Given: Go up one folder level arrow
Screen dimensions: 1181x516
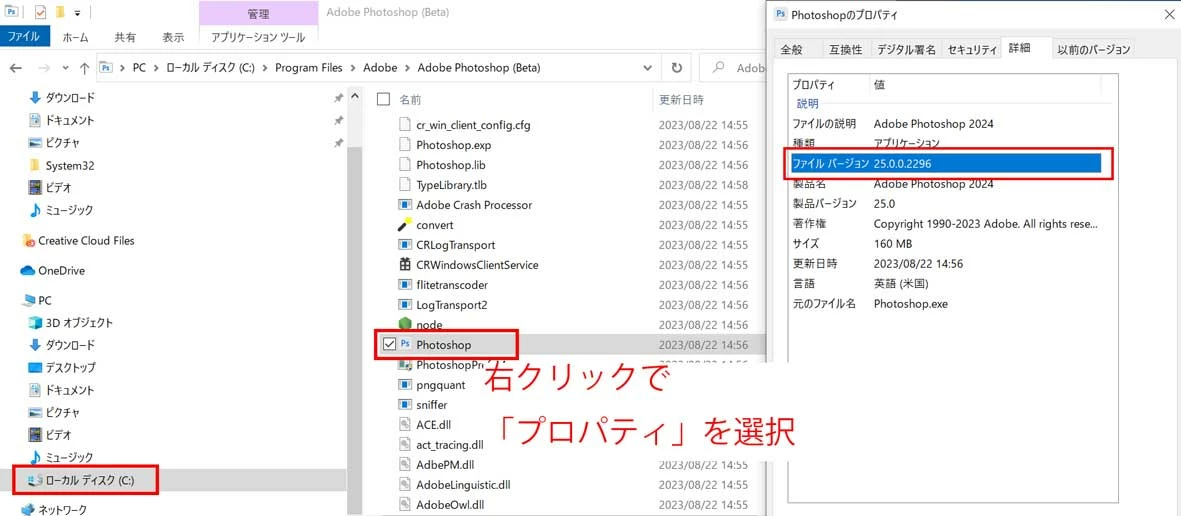Looking at the screenshot, I should click(x=84, y=68).
